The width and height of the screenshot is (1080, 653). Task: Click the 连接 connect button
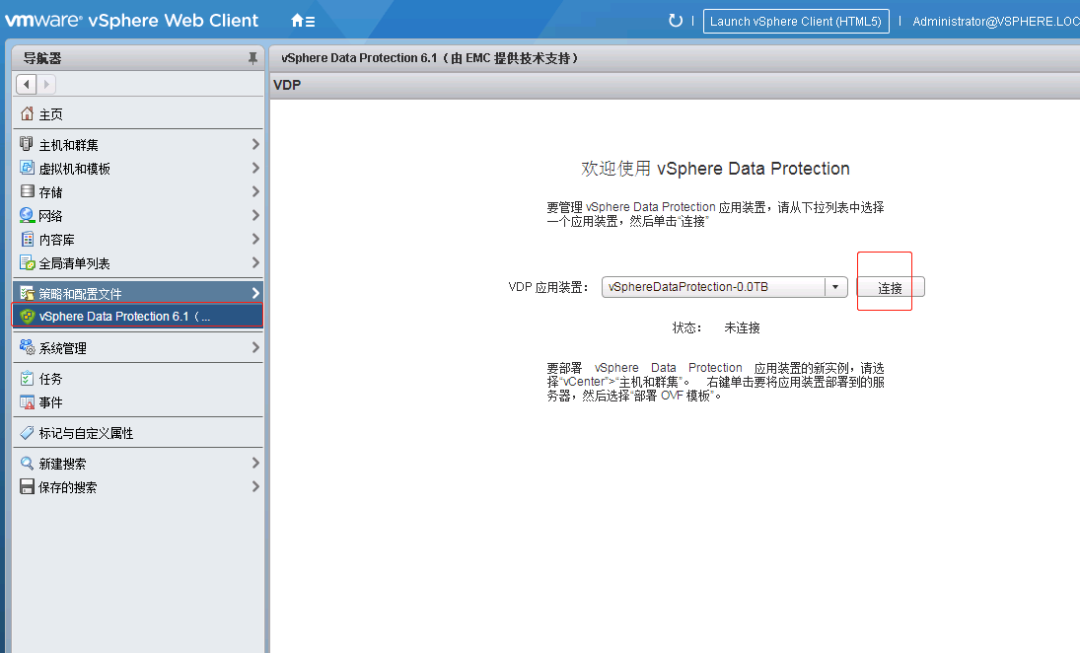tap(890, 287)
